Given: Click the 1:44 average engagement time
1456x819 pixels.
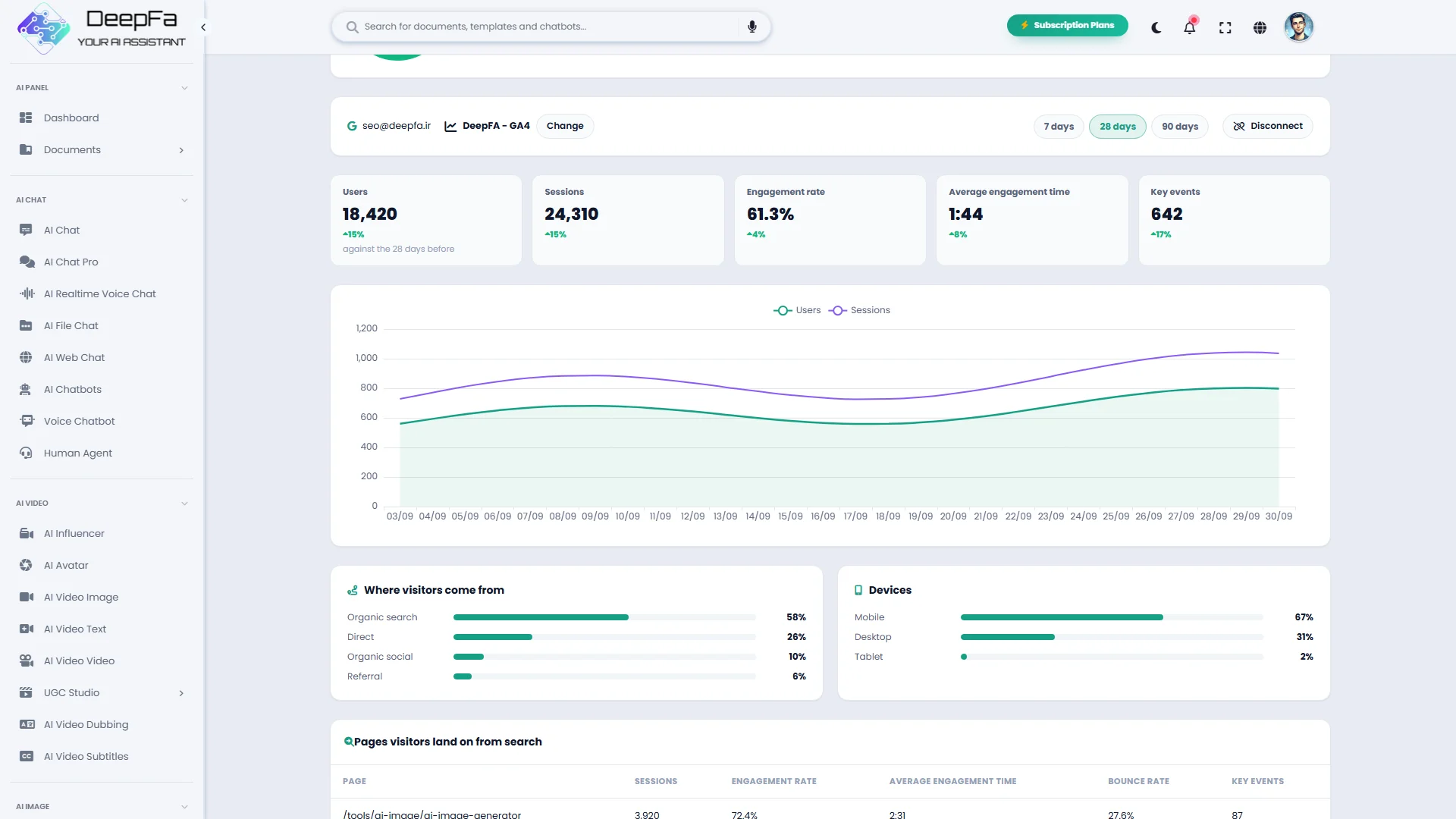Looking at the screenshot, I should 965,215.
